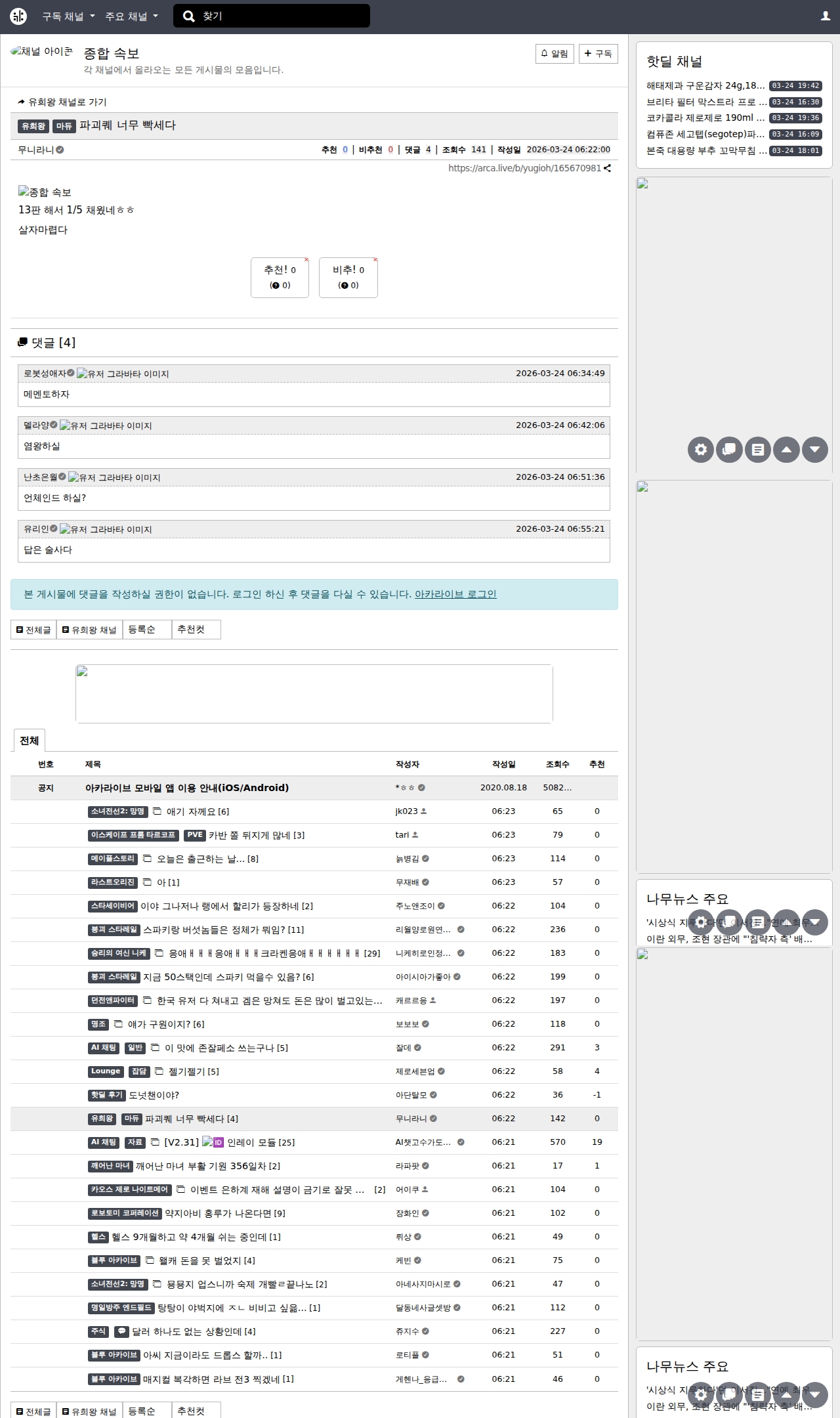Click the verified badge next to 무니라니 in the post header

[x=60, y=150]
